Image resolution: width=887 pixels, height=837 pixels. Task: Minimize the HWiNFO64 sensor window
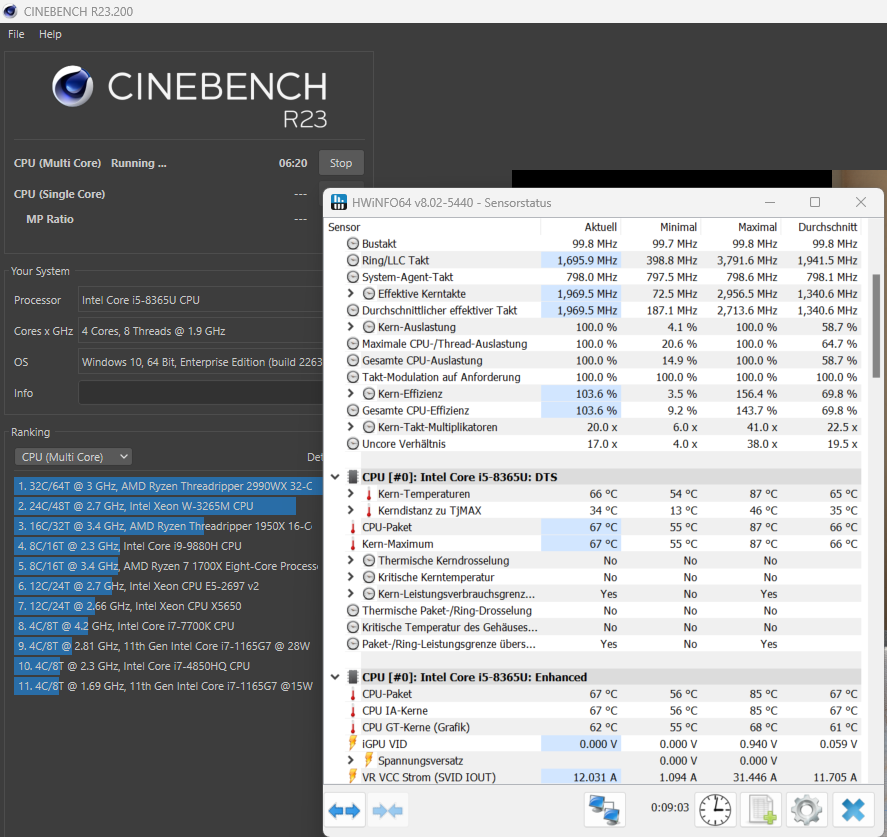coord(770,202)
